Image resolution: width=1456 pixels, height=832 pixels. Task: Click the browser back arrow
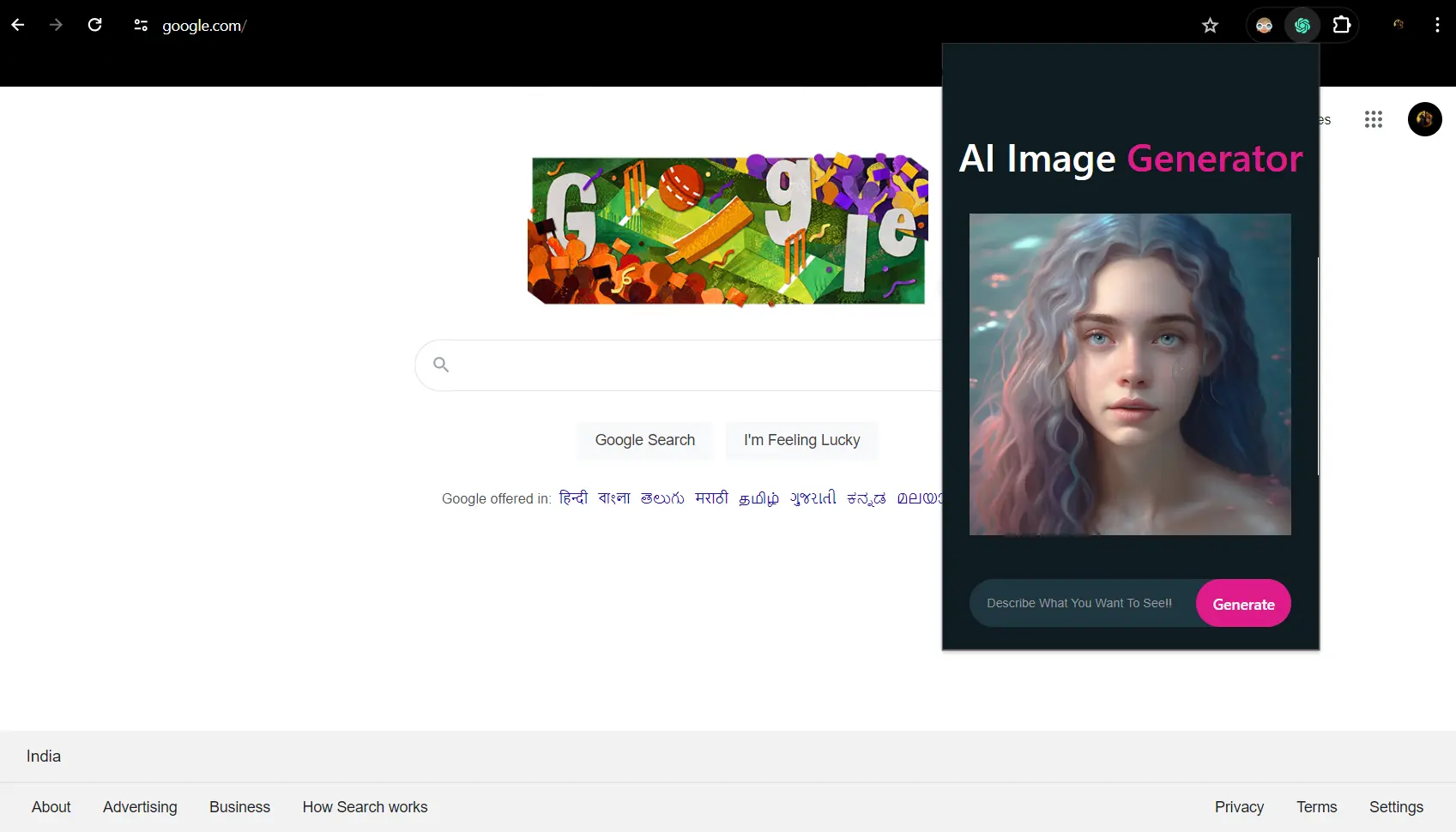click(18, 25)
